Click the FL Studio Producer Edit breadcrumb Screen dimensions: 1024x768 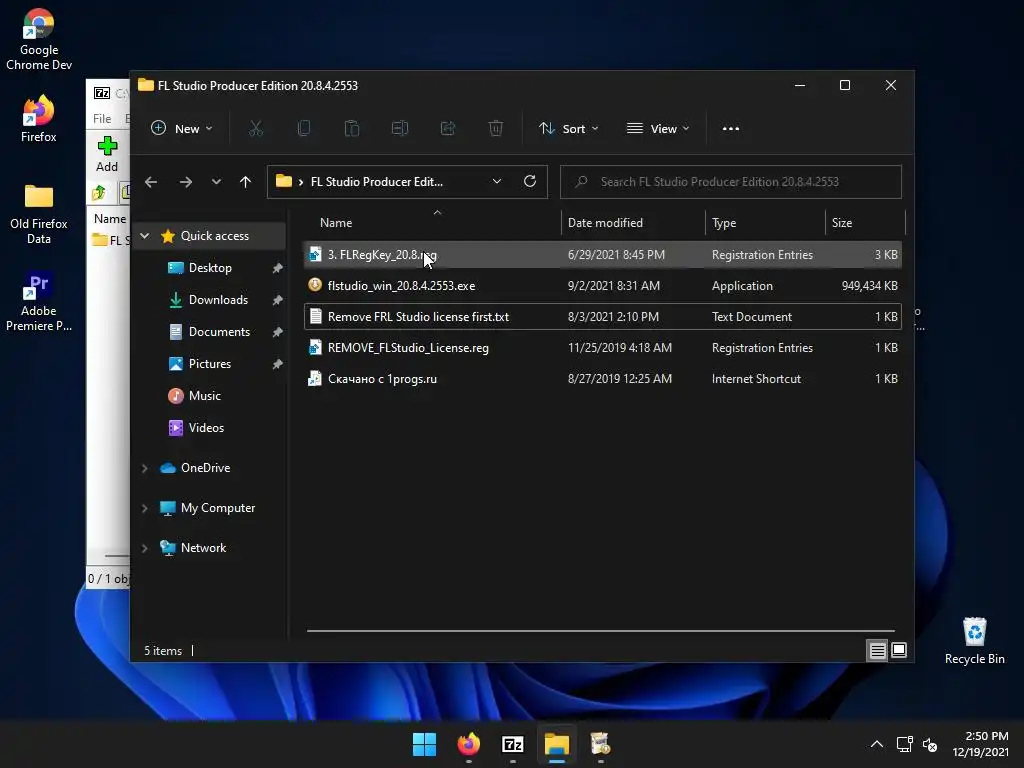(376, 182)
